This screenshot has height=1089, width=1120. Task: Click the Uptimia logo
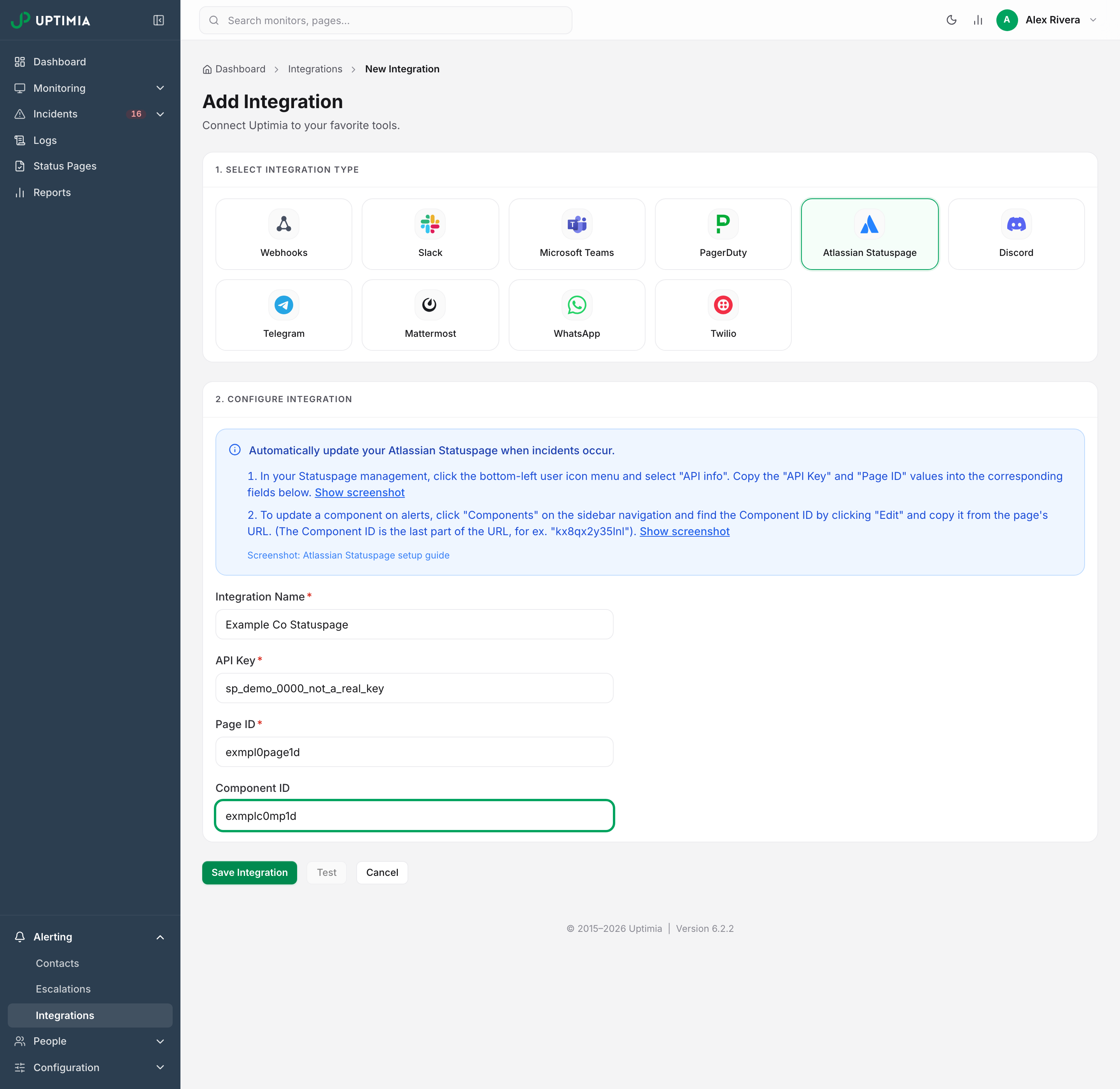click(x=50, y=20)
